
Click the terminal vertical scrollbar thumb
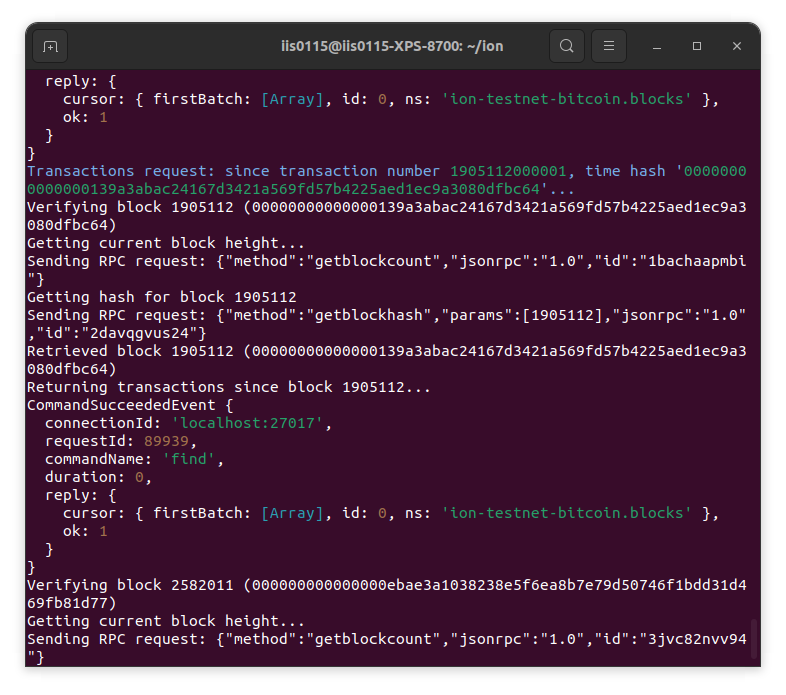[x=753, y=638]
